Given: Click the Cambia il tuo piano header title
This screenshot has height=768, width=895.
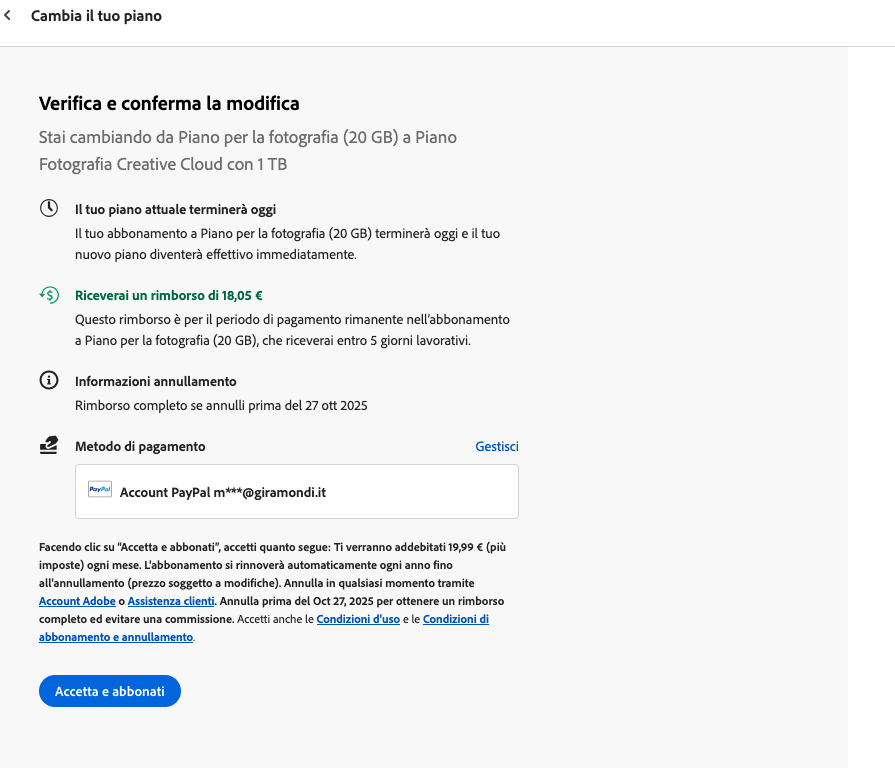Looking at the screenshot, I should (x=96, y=16).
